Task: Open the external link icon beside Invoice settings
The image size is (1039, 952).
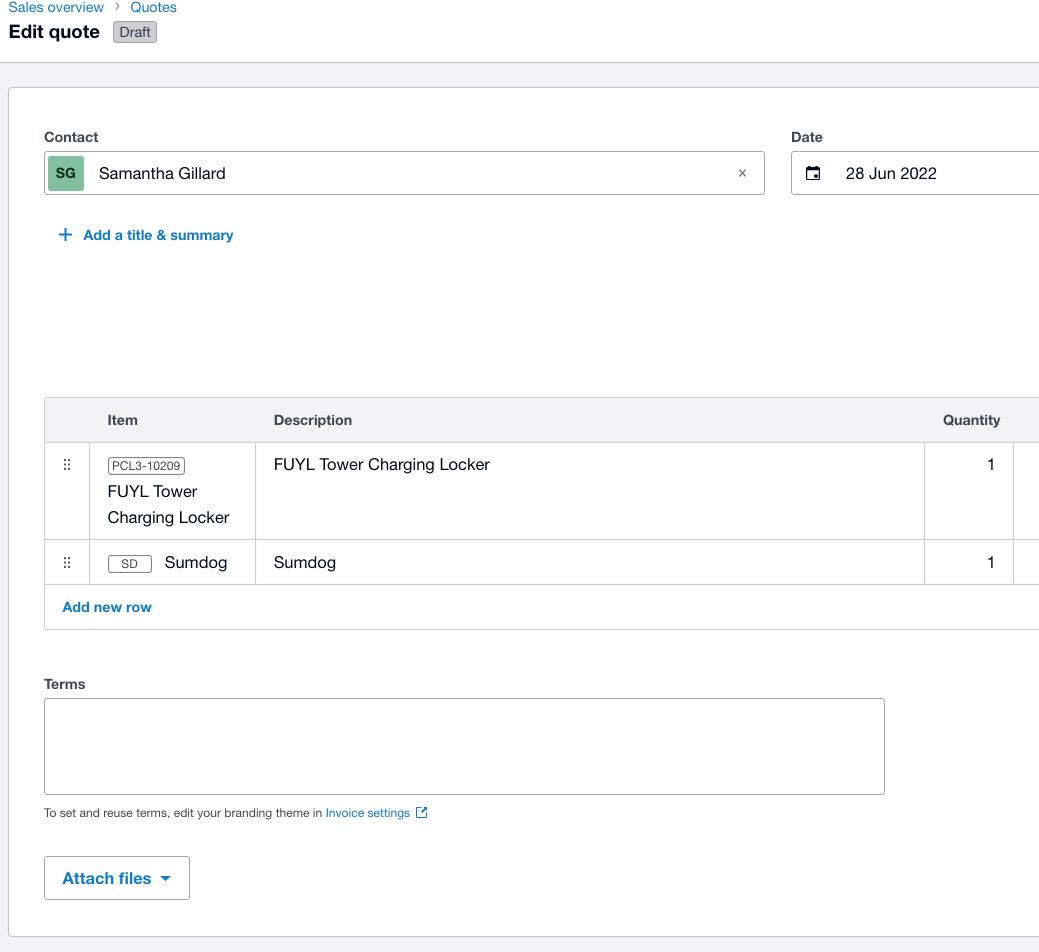Action: (421, 812)
